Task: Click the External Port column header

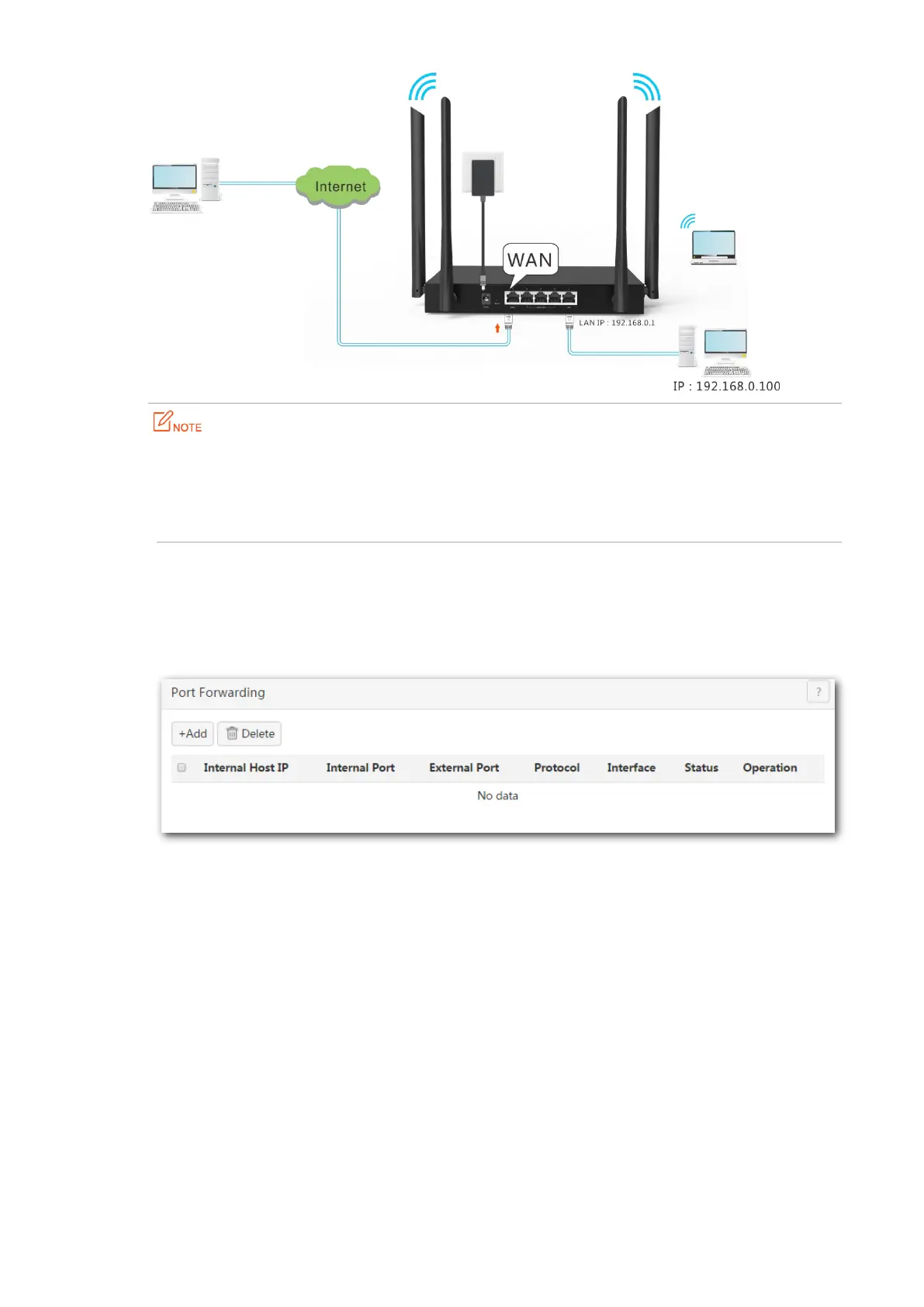Action: [x=464, y=768]
